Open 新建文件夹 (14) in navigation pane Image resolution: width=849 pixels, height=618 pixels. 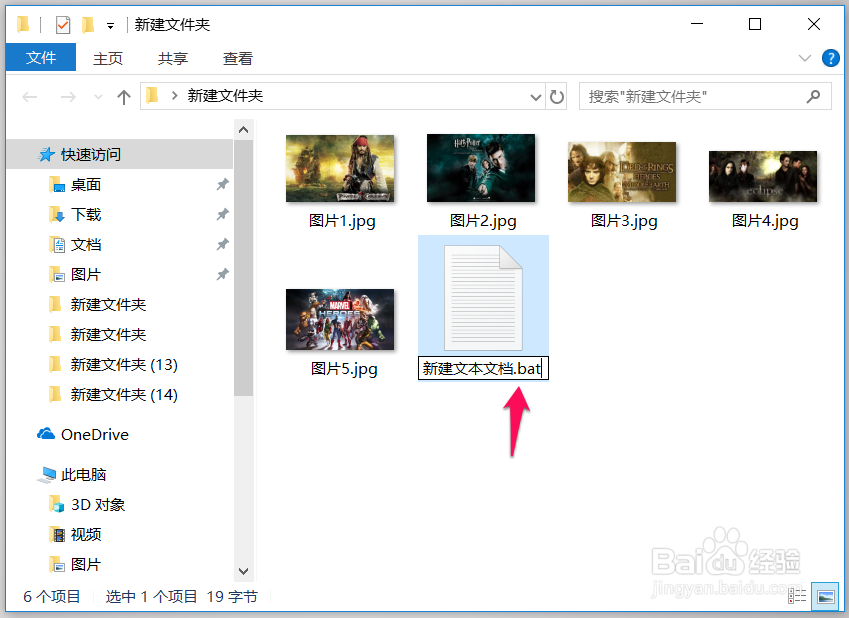124,395
